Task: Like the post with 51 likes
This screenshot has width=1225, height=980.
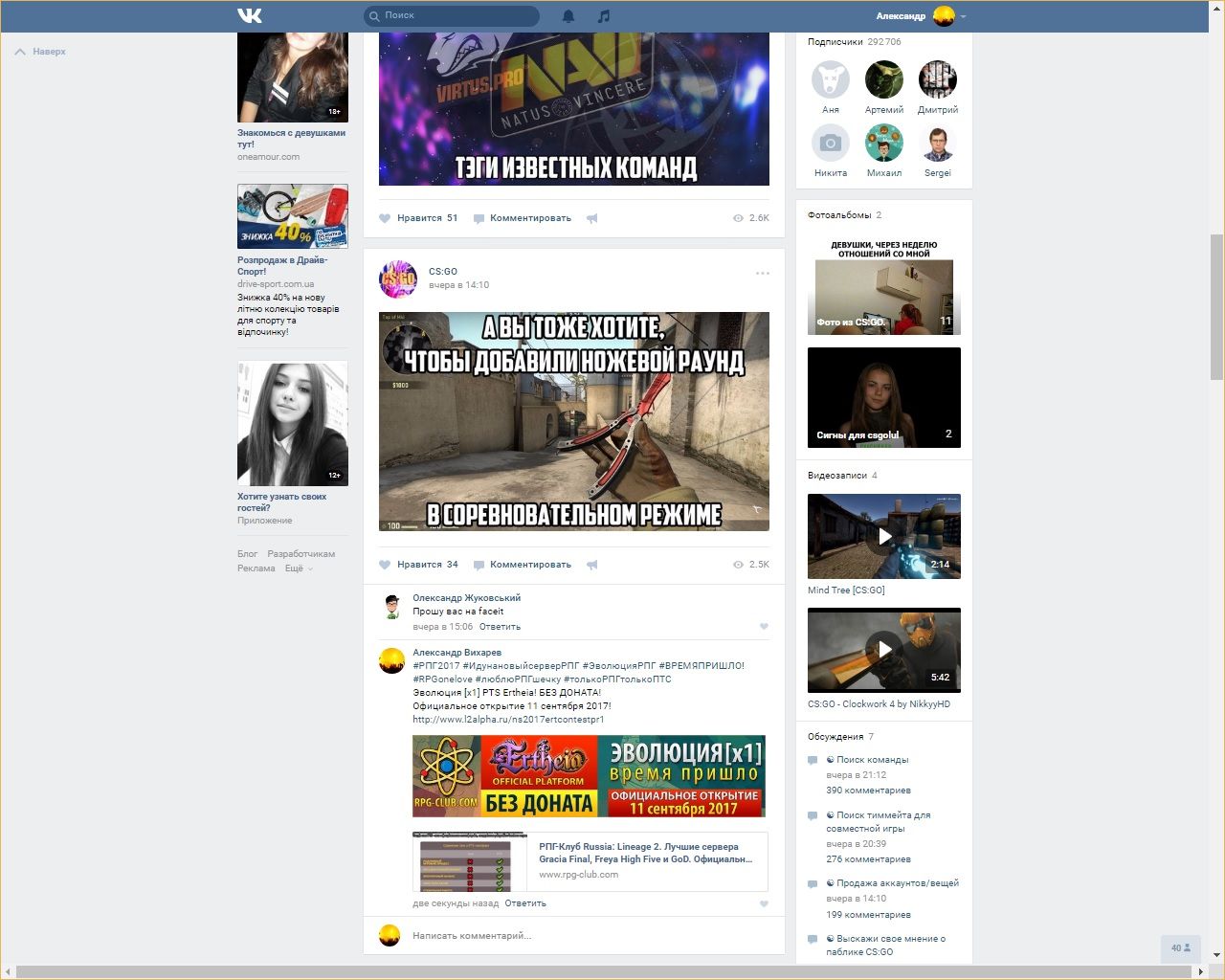Action: [x=418, y=218]
